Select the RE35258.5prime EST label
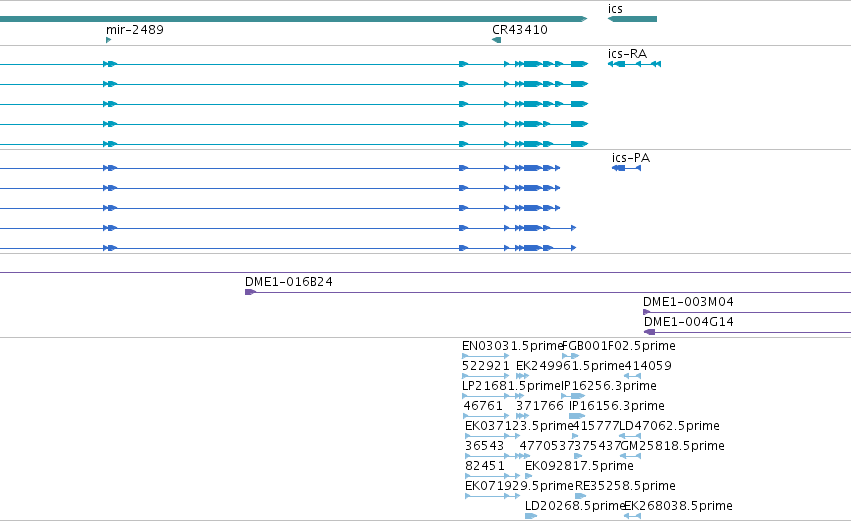 [625, 486]
